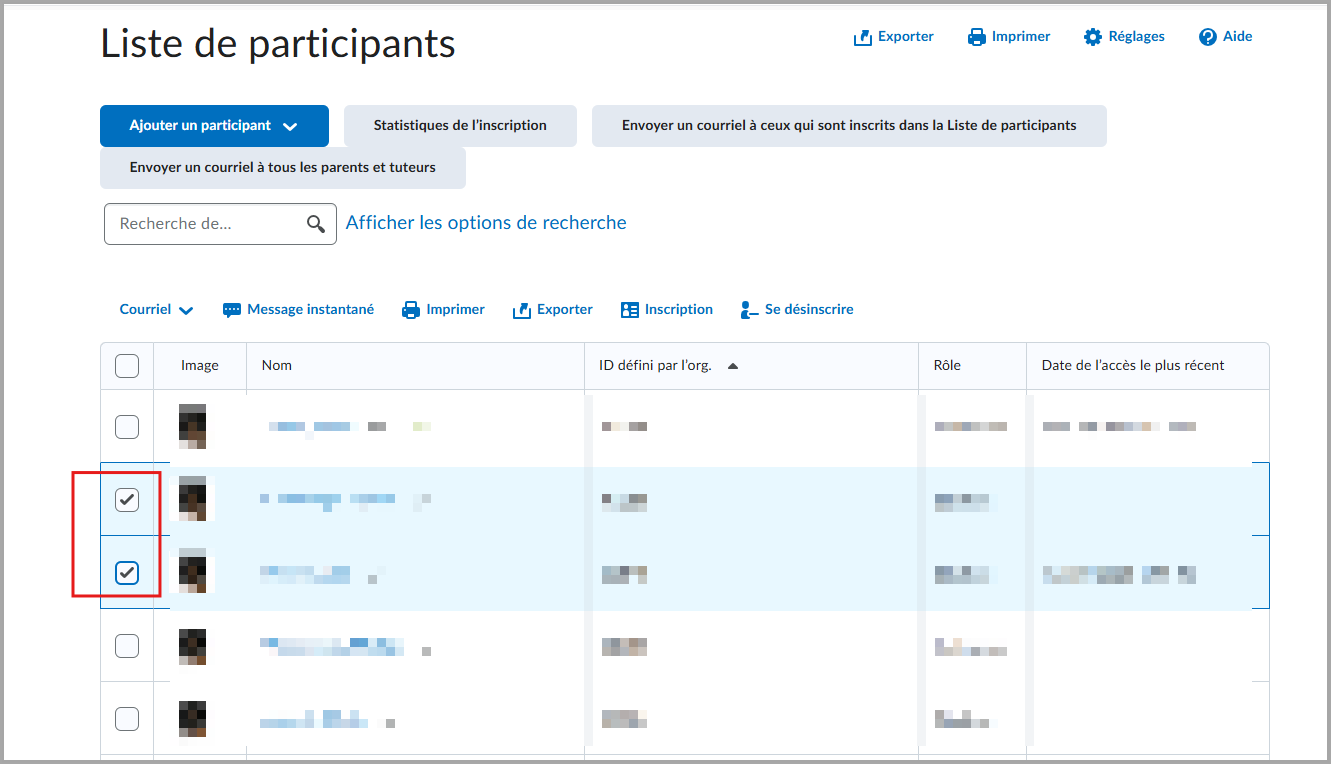Screen dimensions: 1331x764
Task: Check the fifth participant row checkbox
Action: (127, 719)
